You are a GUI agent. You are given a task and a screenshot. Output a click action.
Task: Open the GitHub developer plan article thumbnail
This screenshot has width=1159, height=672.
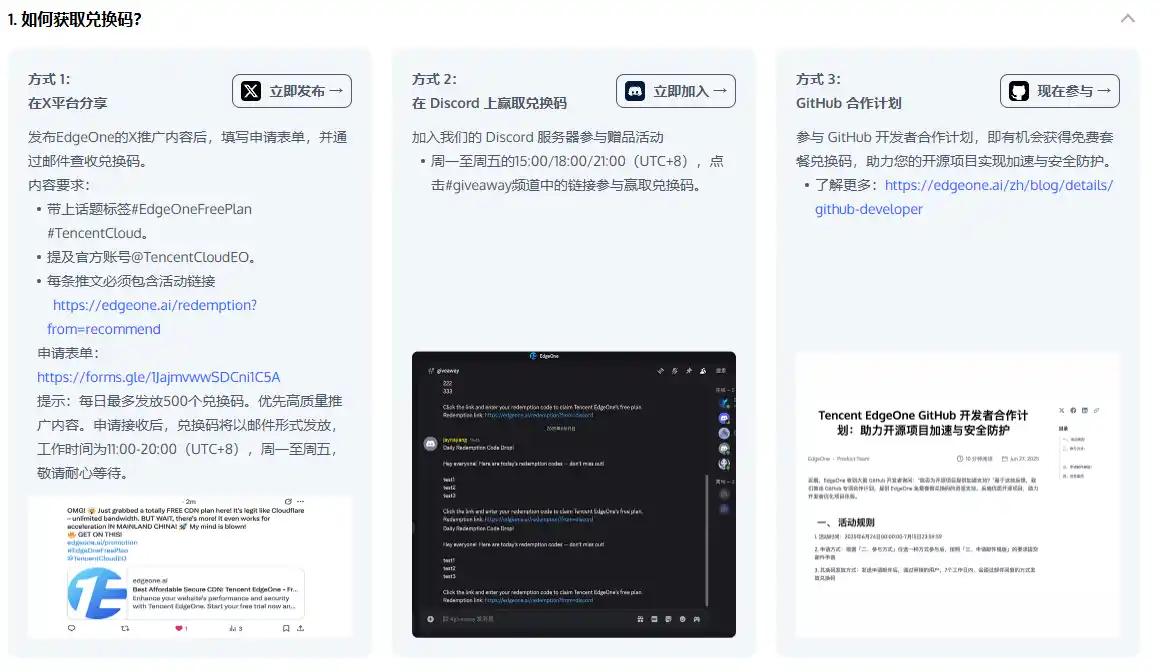point(957,494)
